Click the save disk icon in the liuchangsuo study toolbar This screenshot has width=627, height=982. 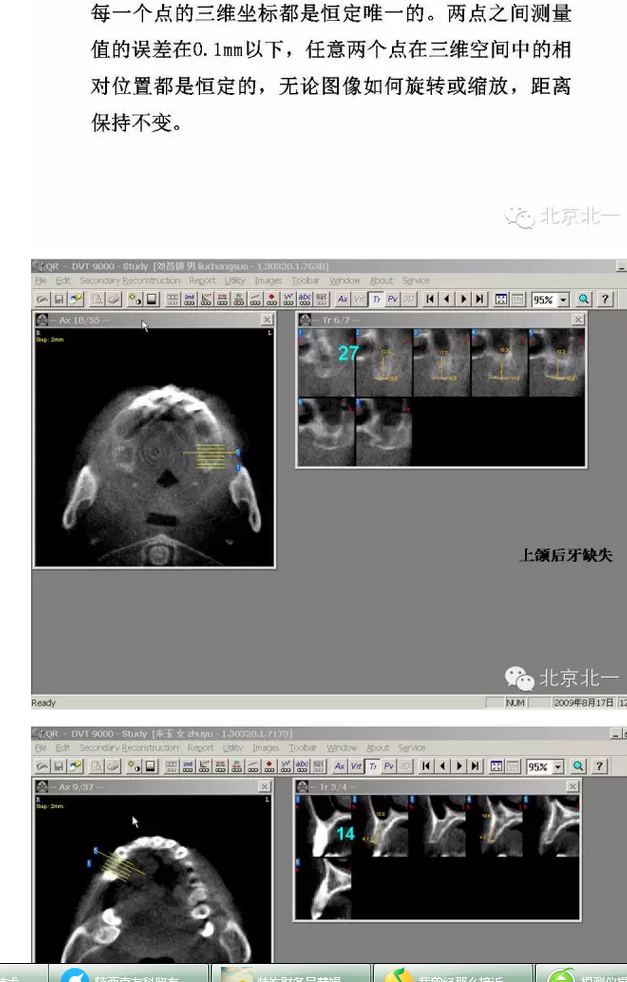[59, 299]
